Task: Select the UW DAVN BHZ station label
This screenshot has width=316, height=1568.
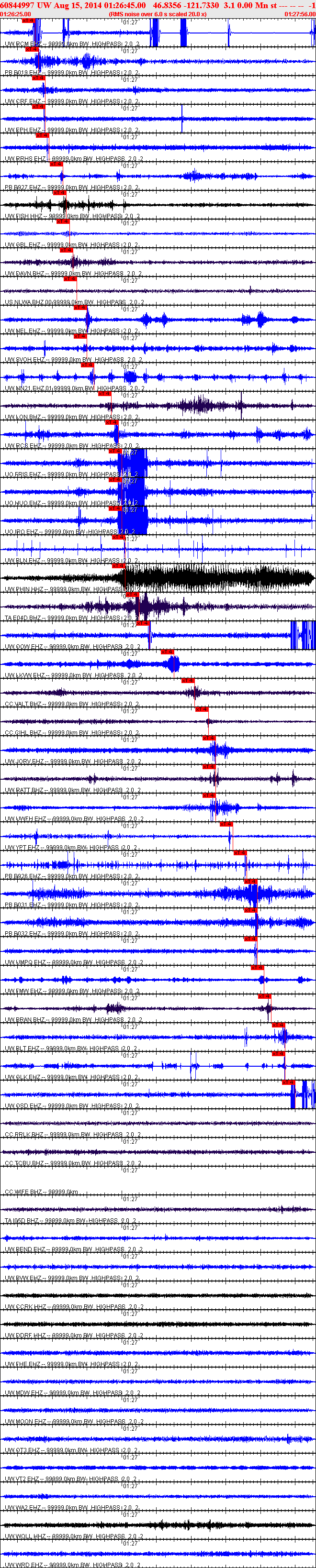Action: pyautogui.click(x=73, y=274)
